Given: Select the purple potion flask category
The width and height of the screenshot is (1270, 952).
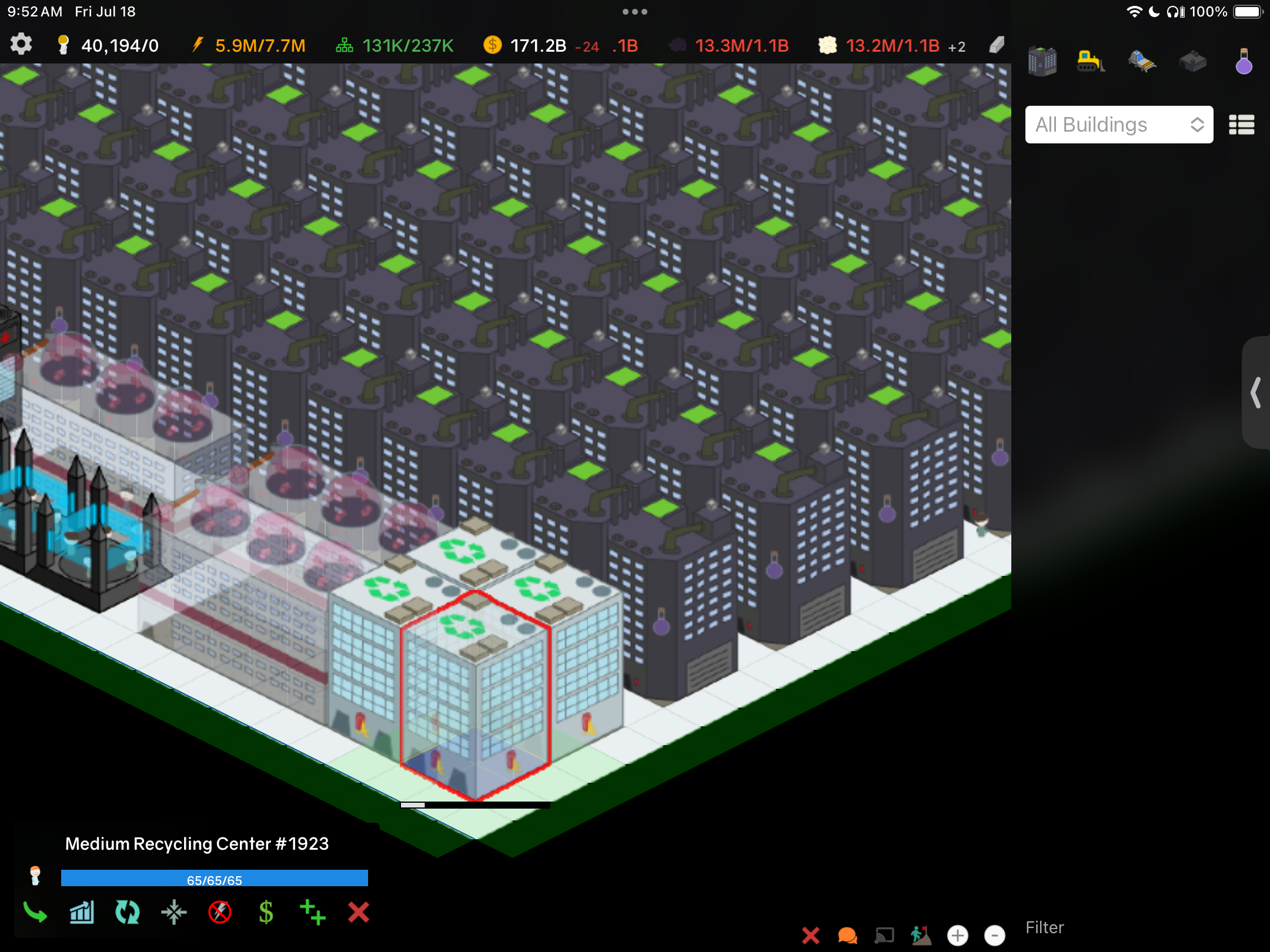Looking at the screenshot, I should pyautogui.click(x=1244, y=61).
